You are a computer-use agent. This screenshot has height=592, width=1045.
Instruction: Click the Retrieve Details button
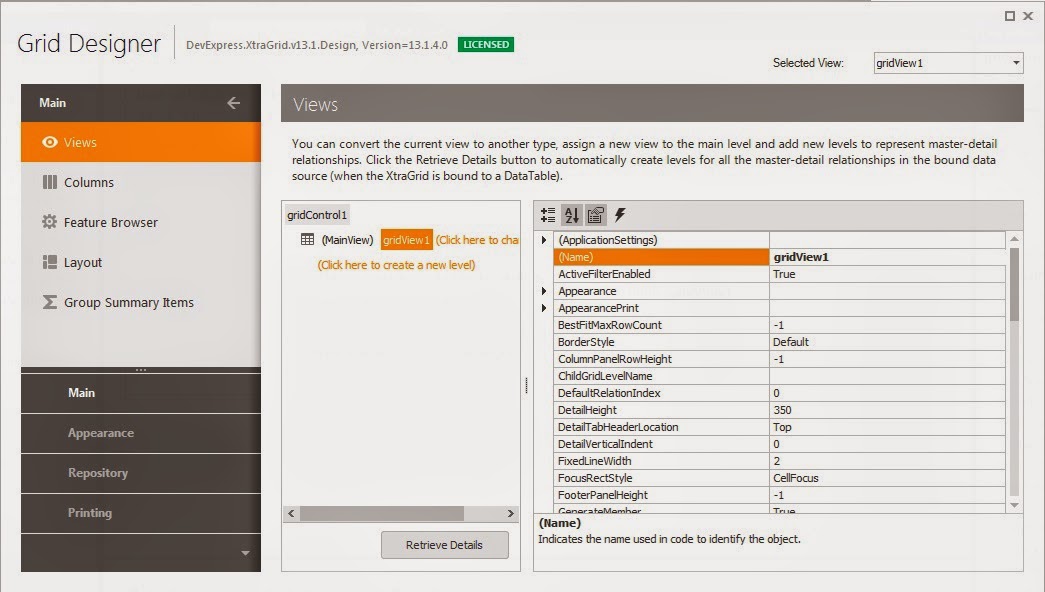coord(445,545)
